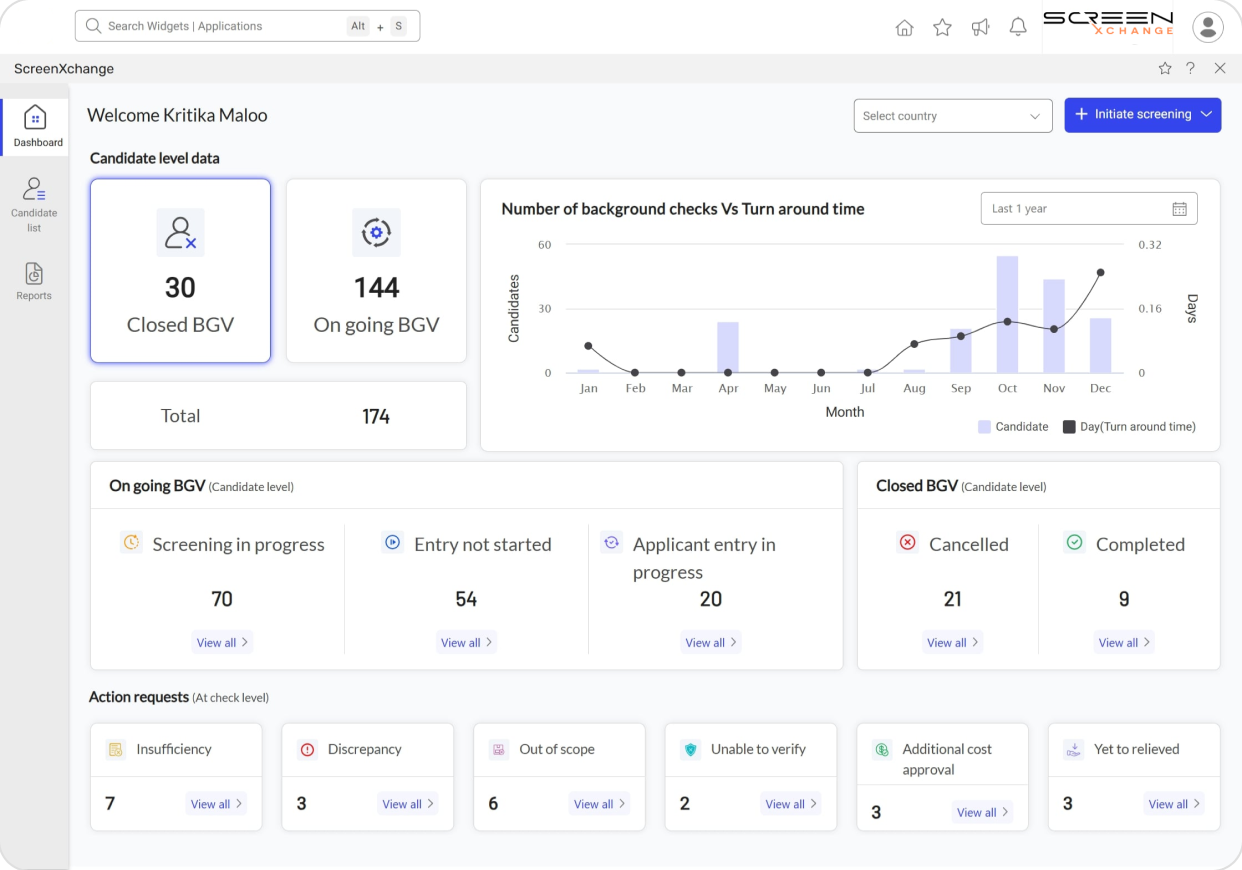Open the Select country dropdown
The width and height of the screenshot is (1242, 870).
coord(951,116)
